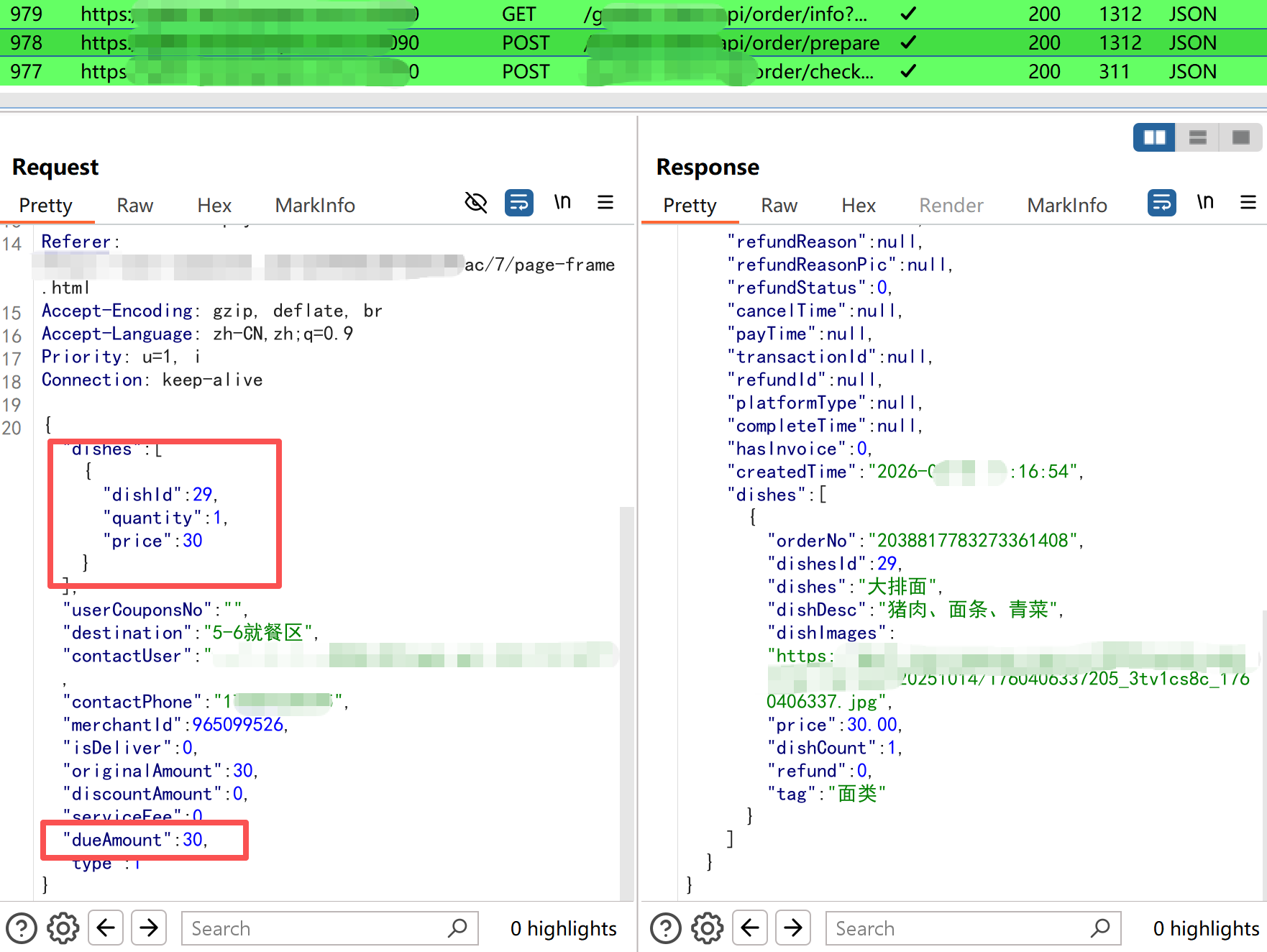The height and width of the screenshot is (952, 1267).
Task: Open the Request panel hamburger menu
Action: click(605, 203)
